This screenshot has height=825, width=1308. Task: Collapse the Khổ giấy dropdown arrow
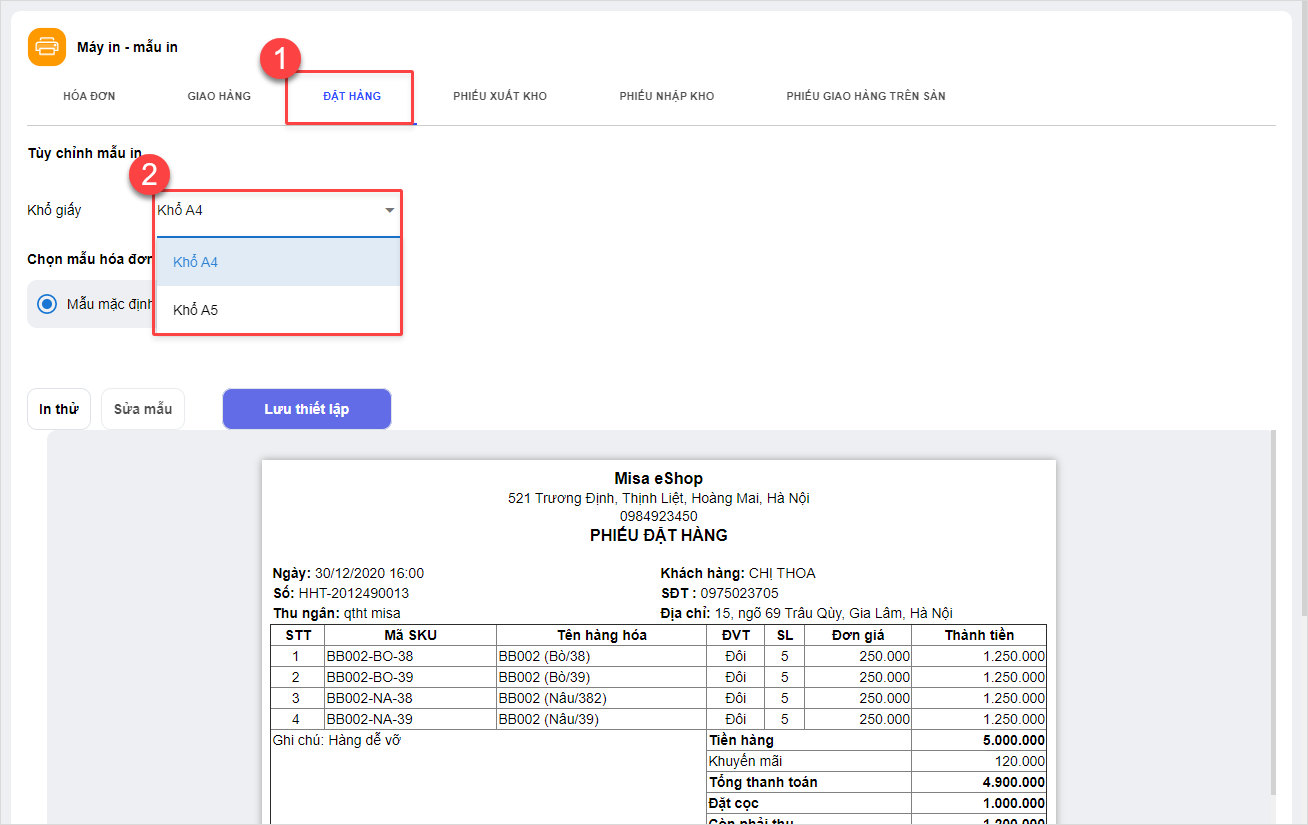coord(389,211)
